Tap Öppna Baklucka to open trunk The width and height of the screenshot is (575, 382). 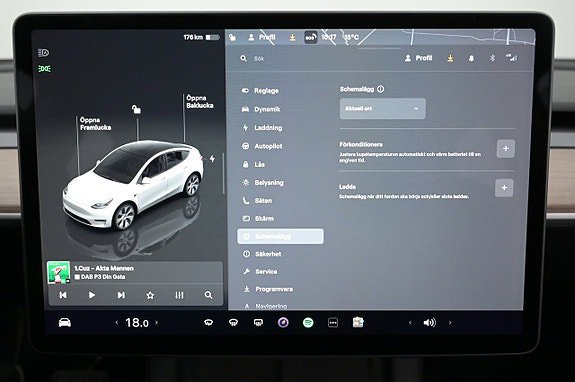coord(199,102)
